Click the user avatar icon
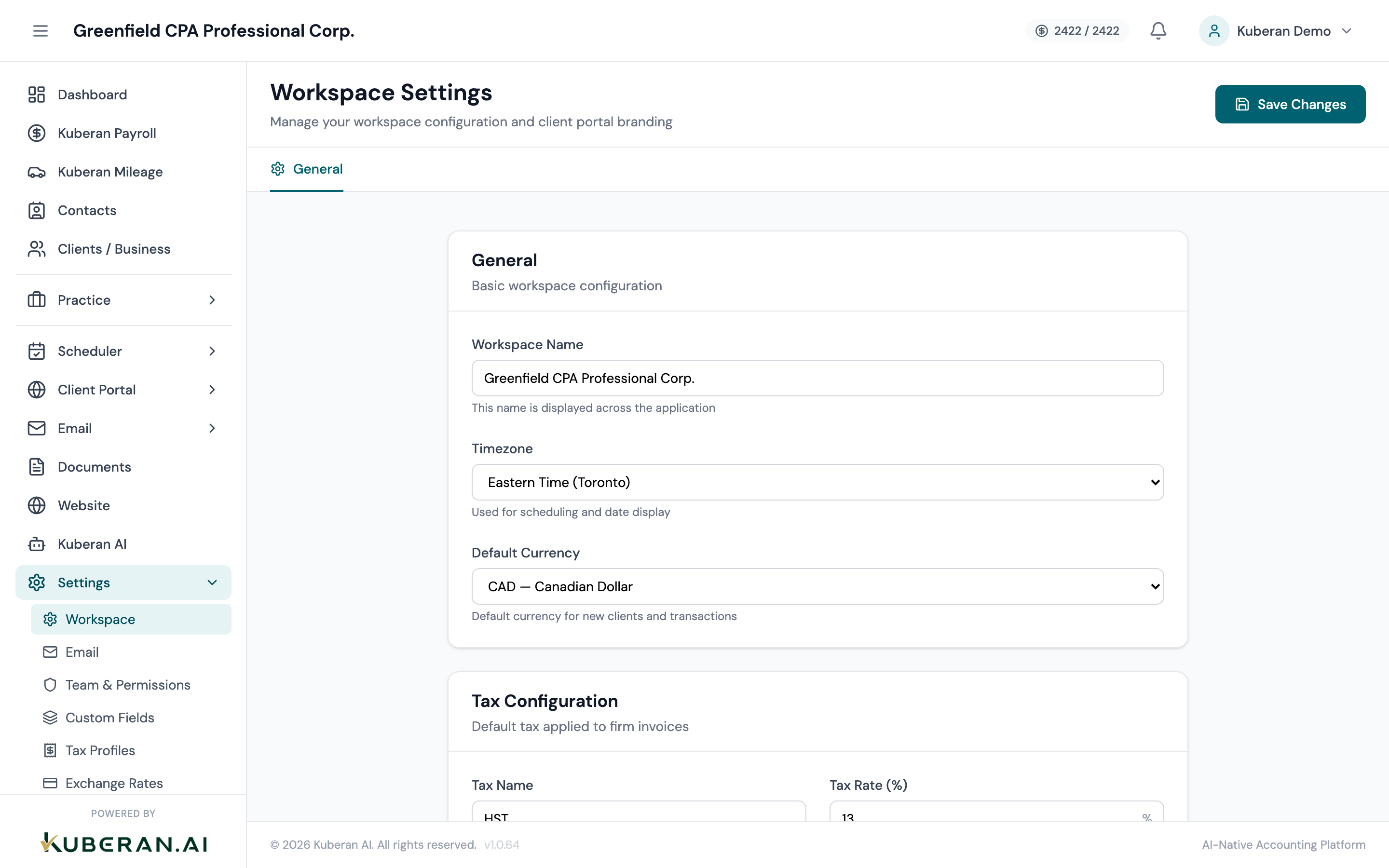The width and height of the screenshot is (1389, 868). [x=1214, y=31]
